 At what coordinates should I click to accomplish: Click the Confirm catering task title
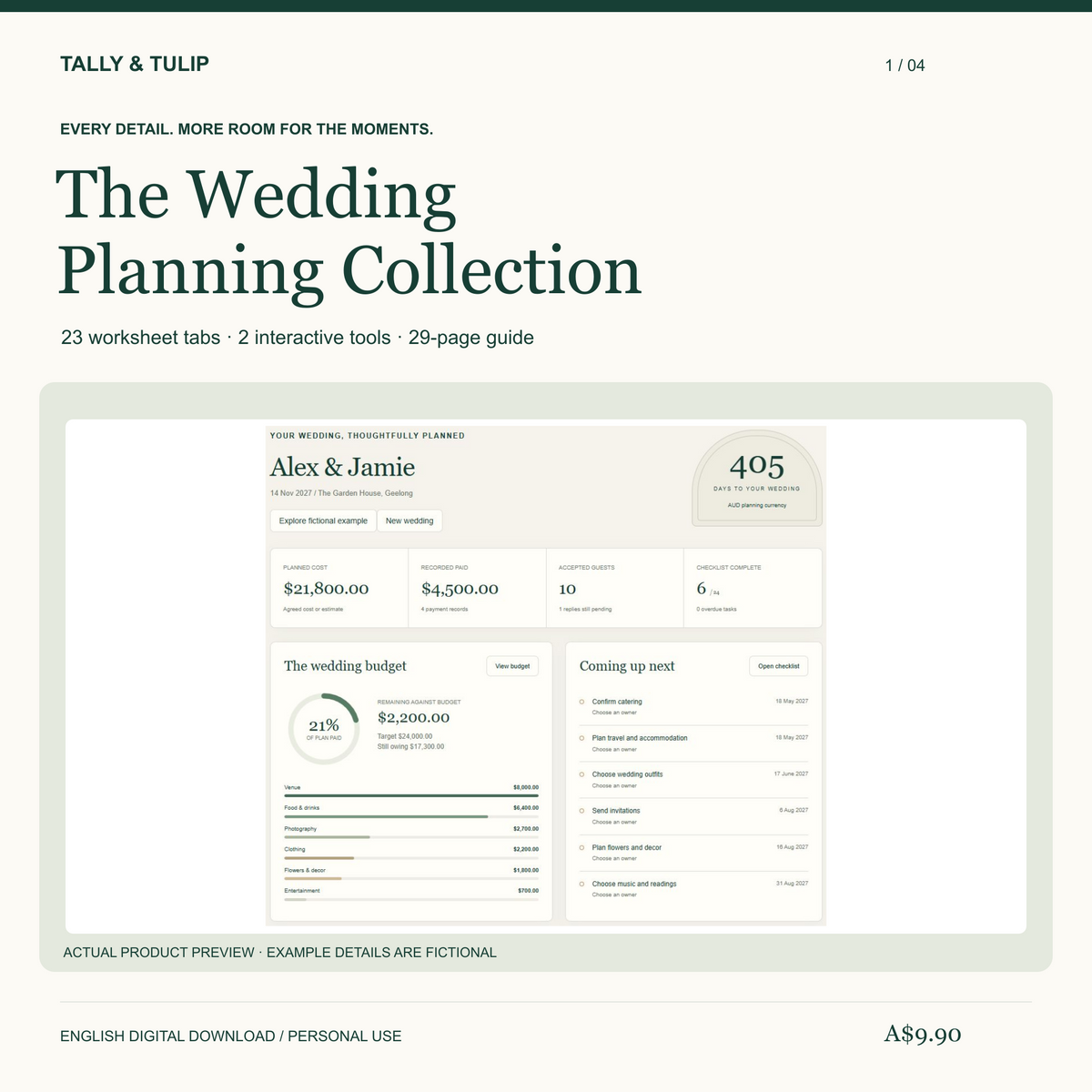click(617, 702)
